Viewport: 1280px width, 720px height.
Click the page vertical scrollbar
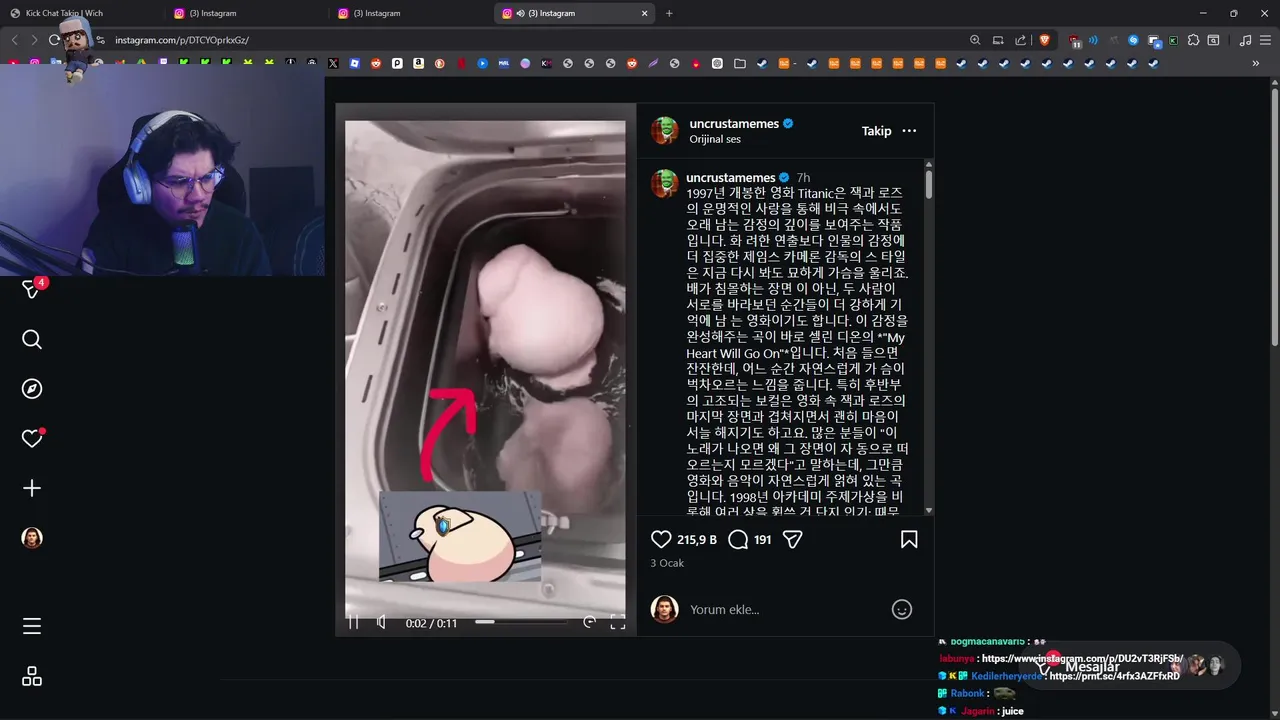tap(1274, 220)
